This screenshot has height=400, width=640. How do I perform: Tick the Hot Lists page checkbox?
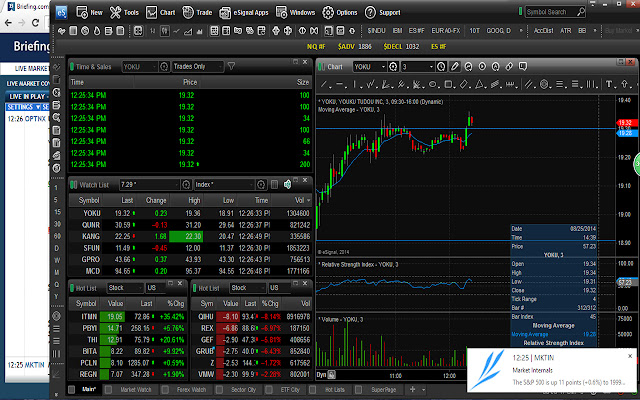(x=313, y=389)
